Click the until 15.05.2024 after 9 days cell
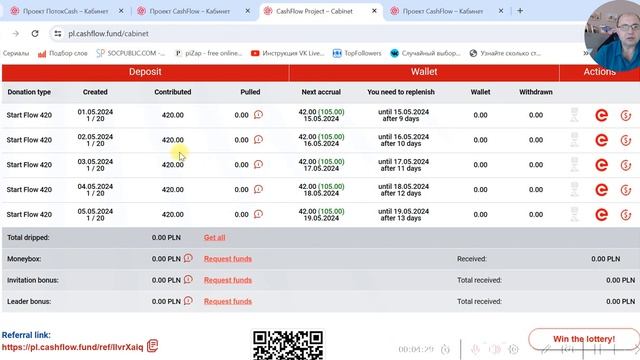Viewport: 640px width, 360px height. click(403, 115)
